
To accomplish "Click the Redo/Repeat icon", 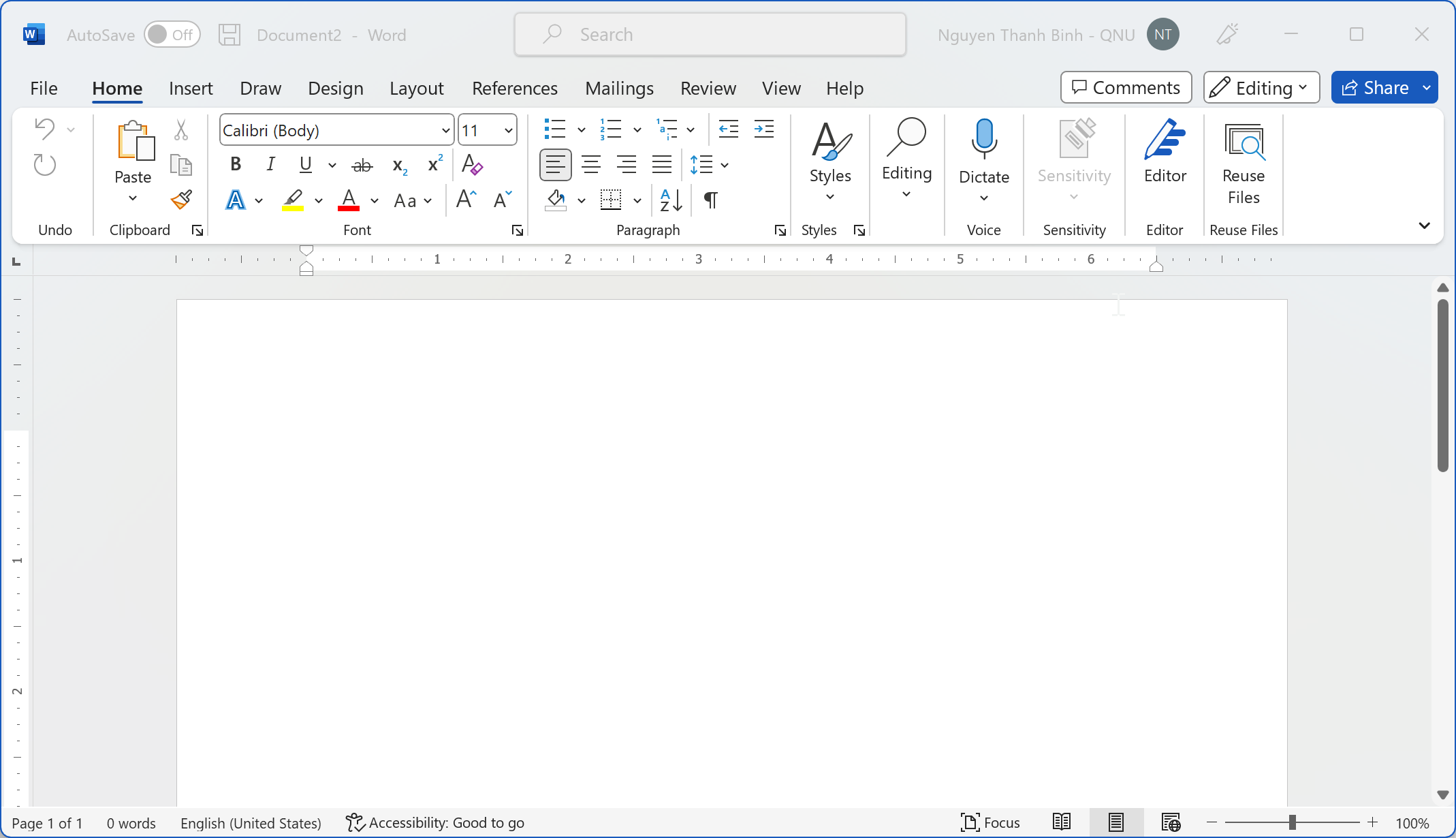I will point(45,165).
